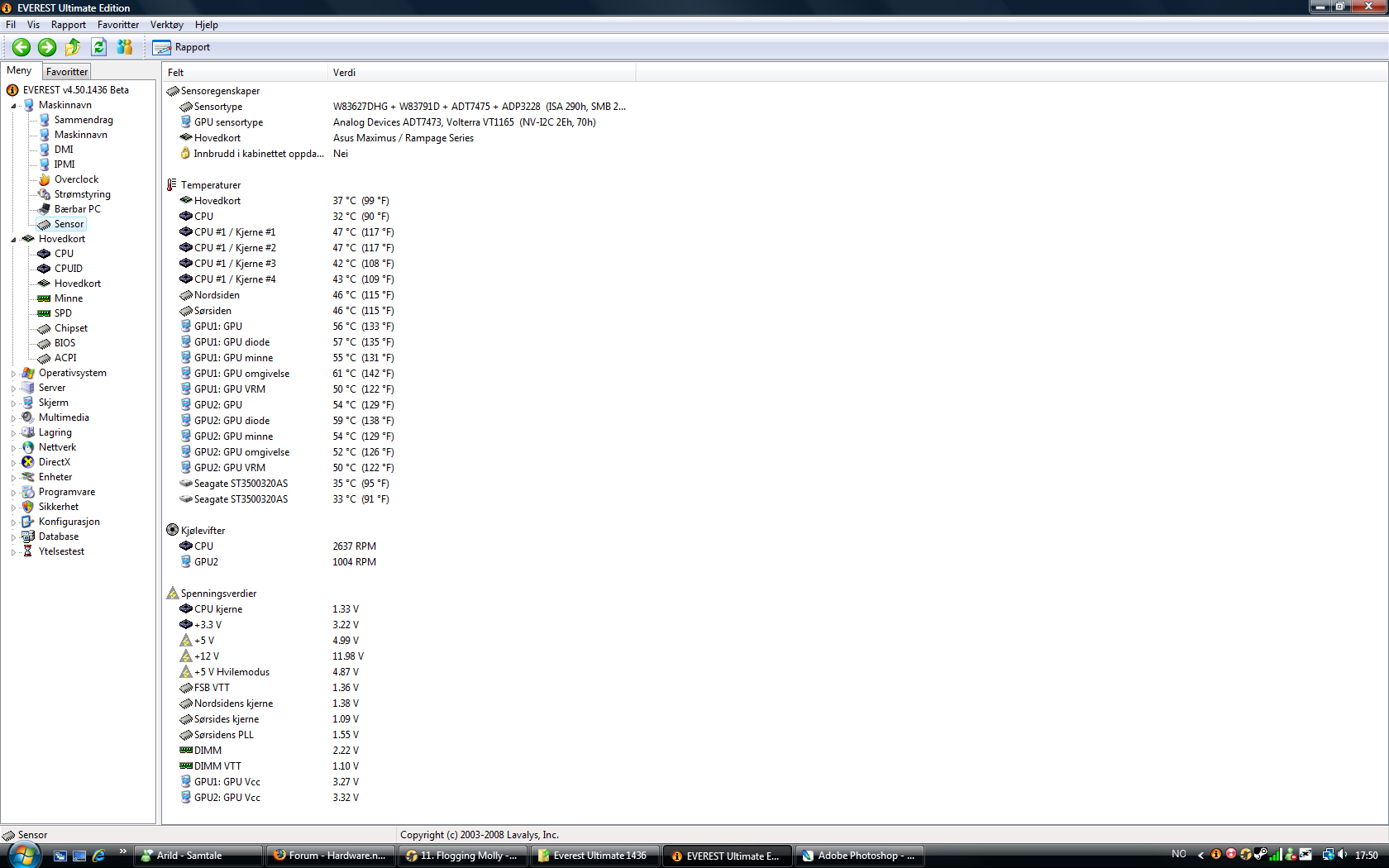Click the Konfigurasjon icon in tree

[28, 522]
